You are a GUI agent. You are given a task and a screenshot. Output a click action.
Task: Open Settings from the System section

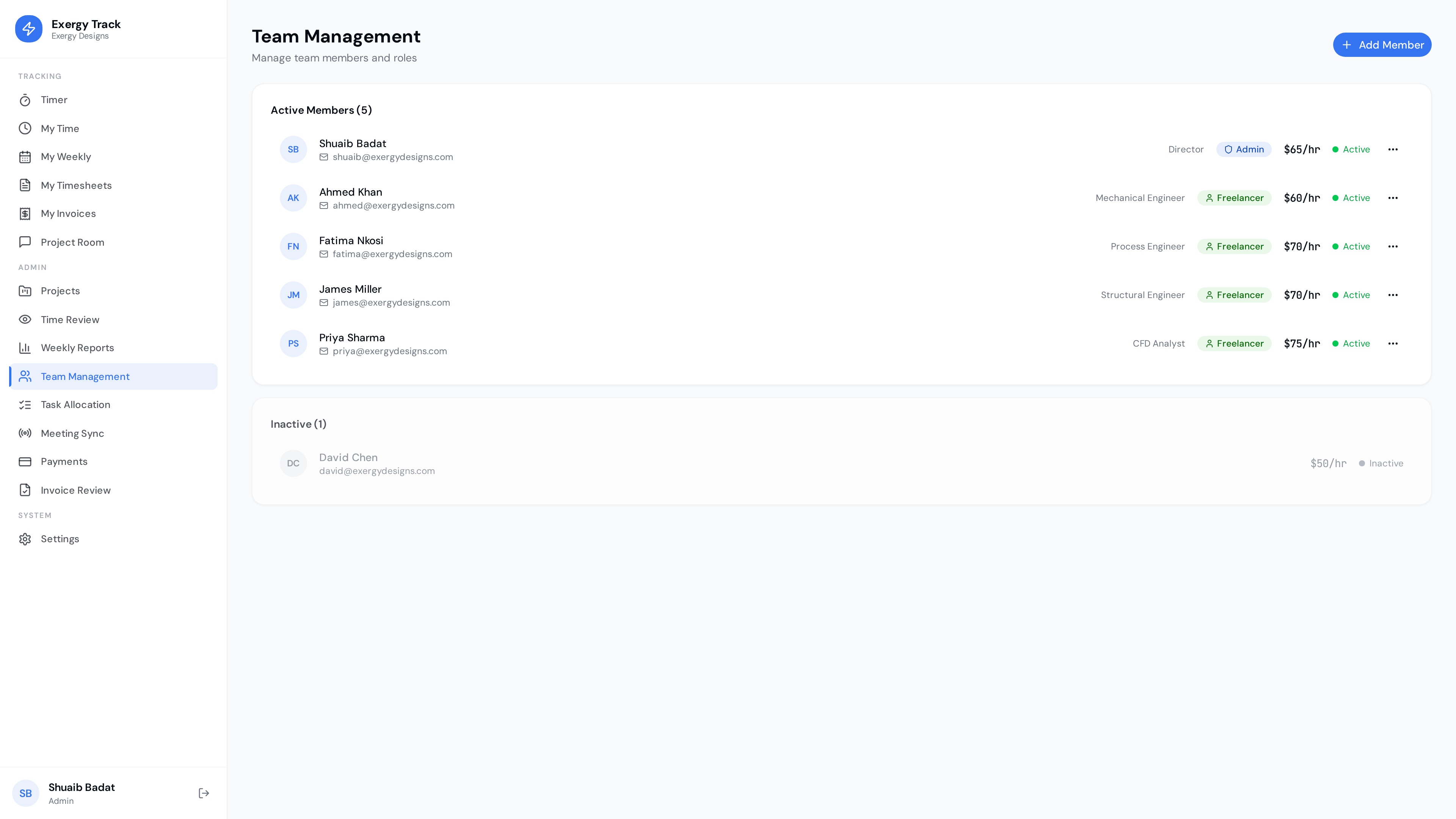click(60, 539)
